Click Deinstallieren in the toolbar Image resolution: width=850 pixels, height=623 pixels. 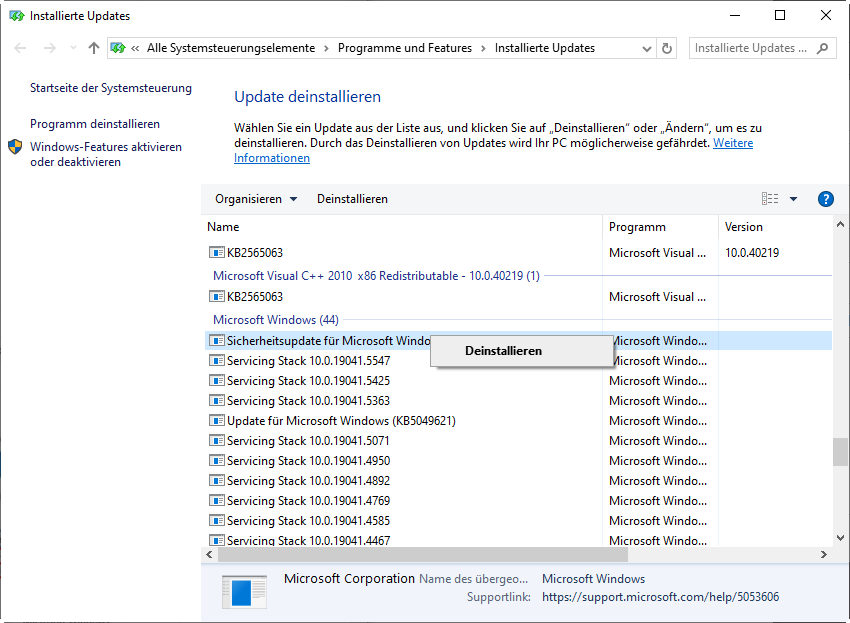point(352,199)
